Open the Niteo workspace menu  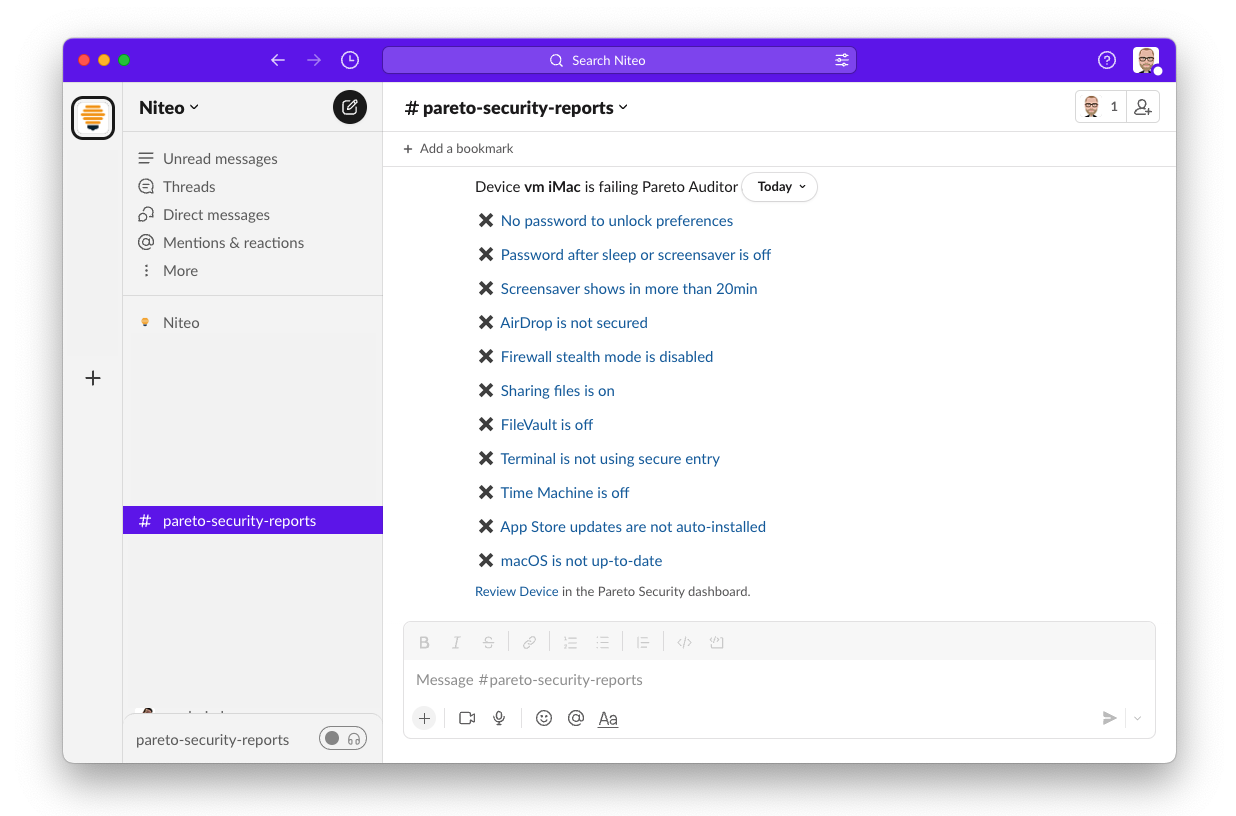167,107
